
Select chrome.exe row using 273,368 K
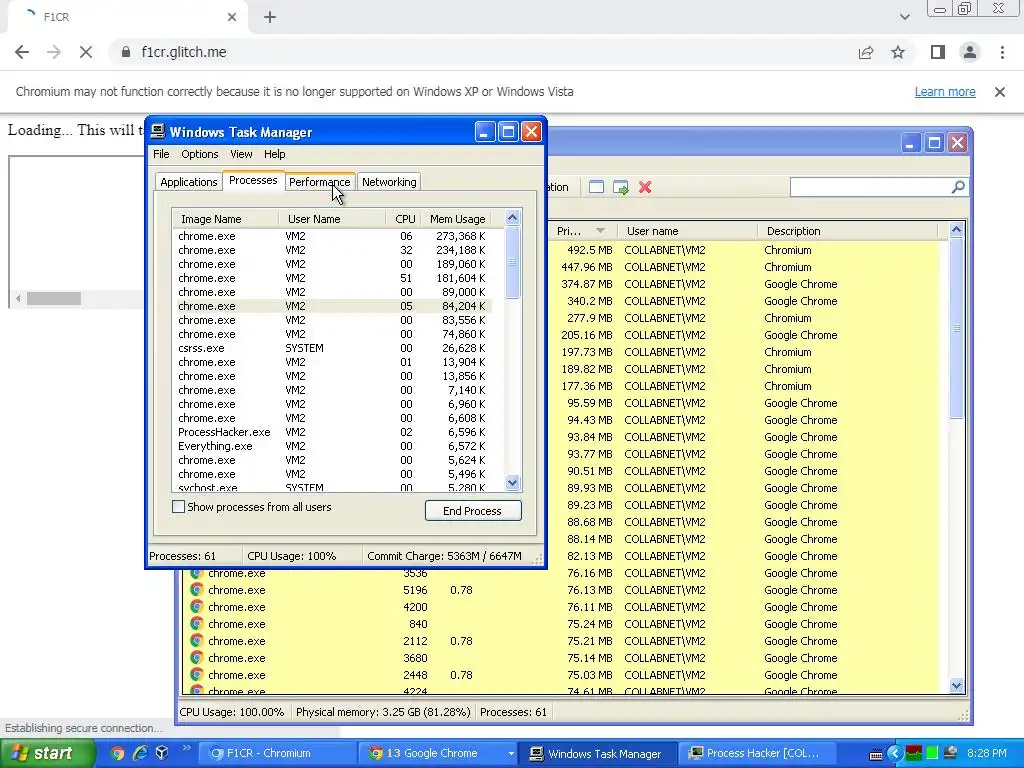tap(333, 236)
